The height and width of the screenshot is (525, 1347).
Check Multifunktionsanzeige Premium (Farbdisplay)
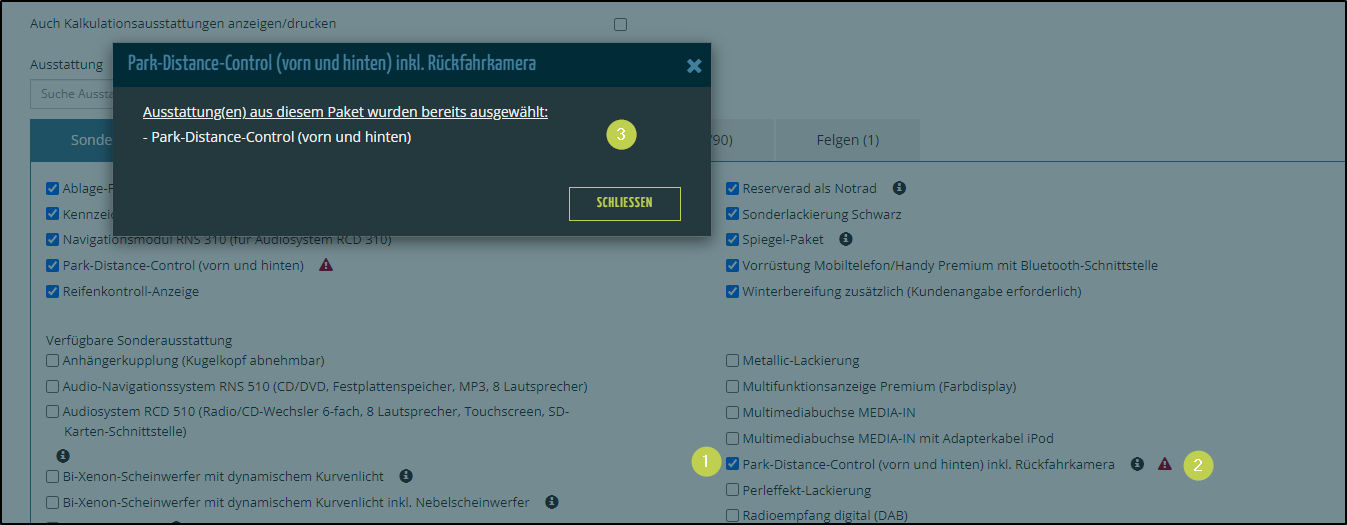[x=733, y=386]
